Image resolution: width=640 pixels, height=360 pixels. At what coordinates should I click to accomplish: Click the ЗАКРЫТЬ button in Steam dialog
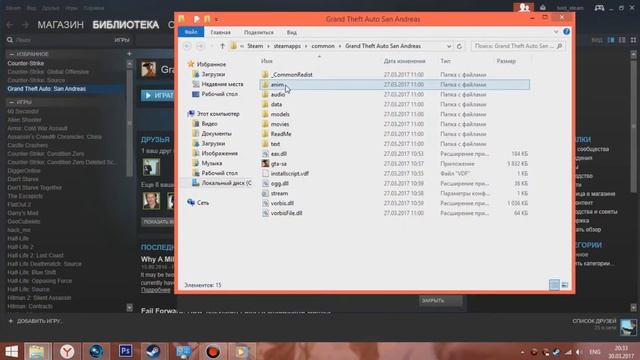pyautogui.click(x=441, y=300)
